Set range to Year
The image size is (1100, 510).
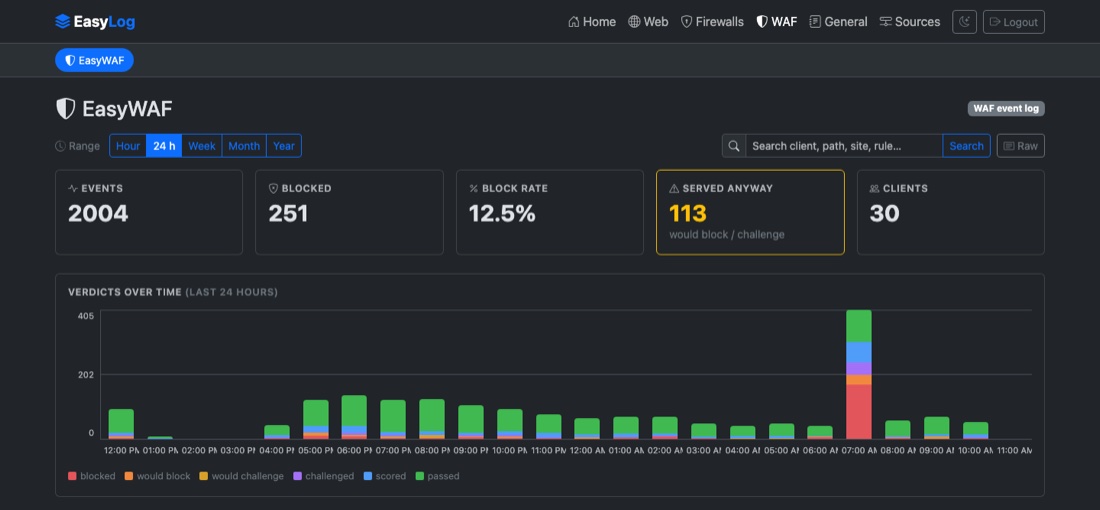284,146
